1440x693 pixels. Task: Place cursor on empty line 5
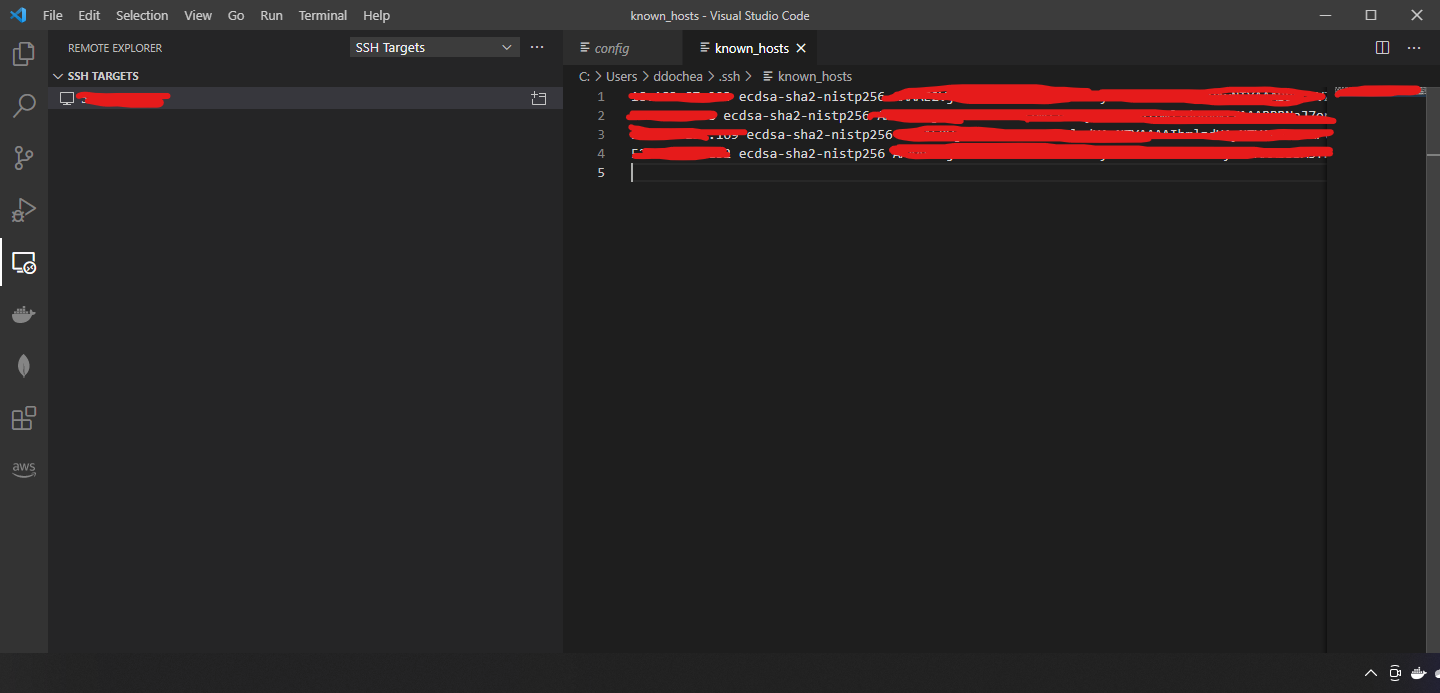click(977, 173)
